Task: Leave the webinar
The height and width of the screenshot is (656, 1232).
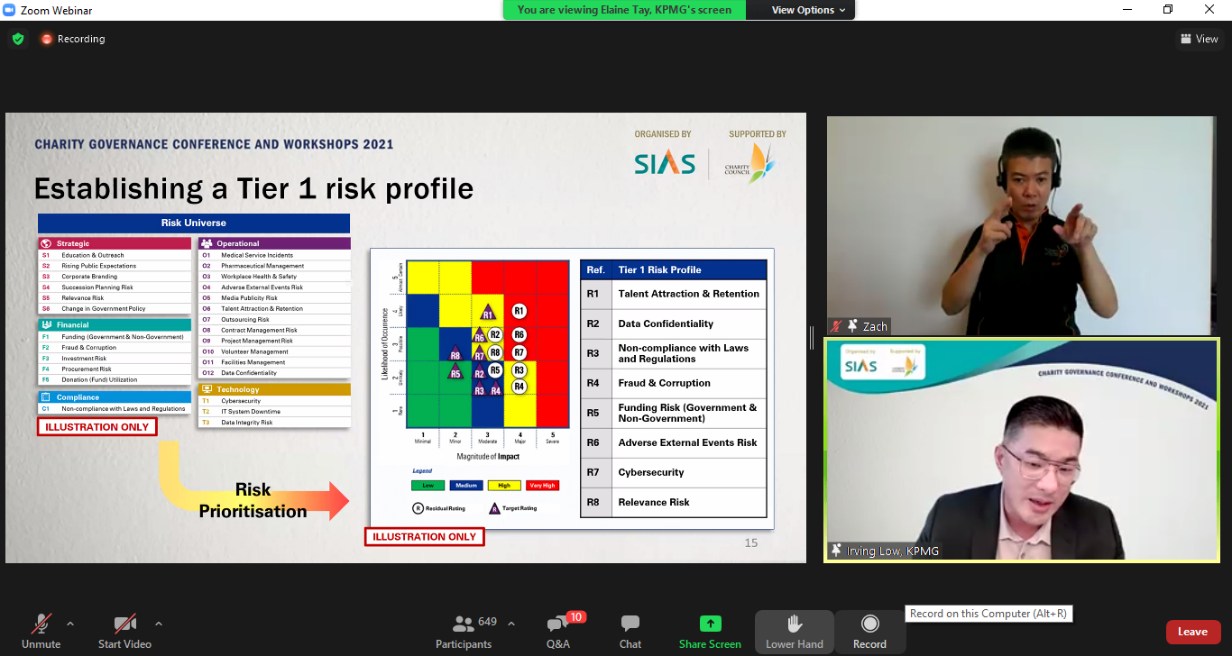Action: 1192,631
